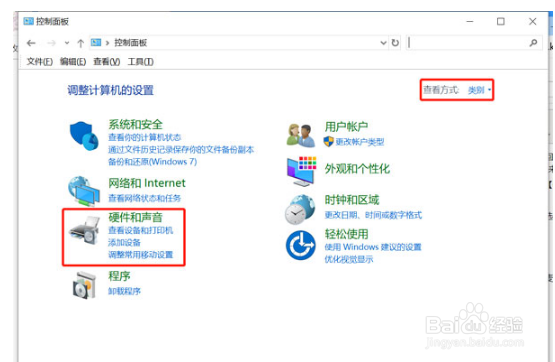
Task: Click 使用 Windows 建议的设置 link
Action: point(373,247)
